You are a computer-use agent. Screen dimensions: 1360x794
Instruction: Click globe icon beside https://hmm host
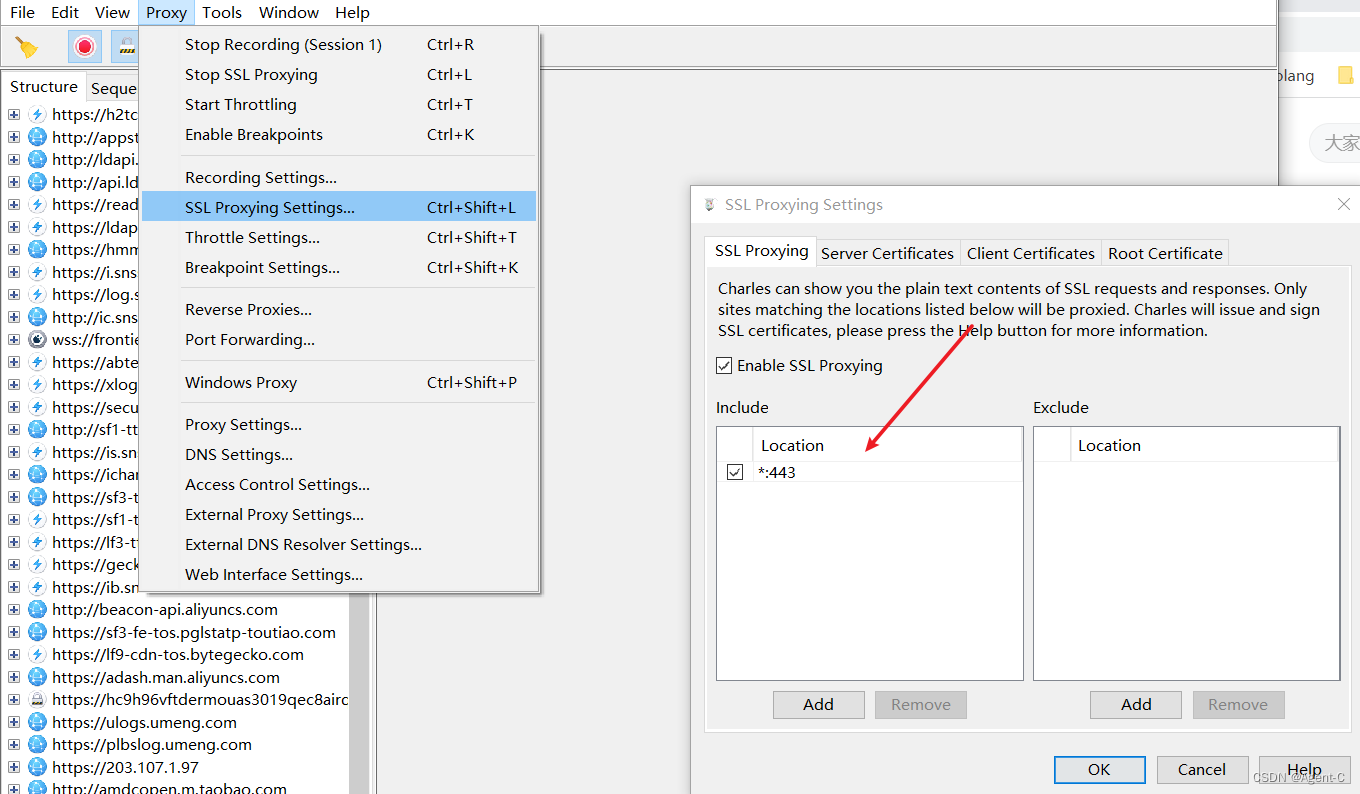pyautogui.click(x=37, y=249)
